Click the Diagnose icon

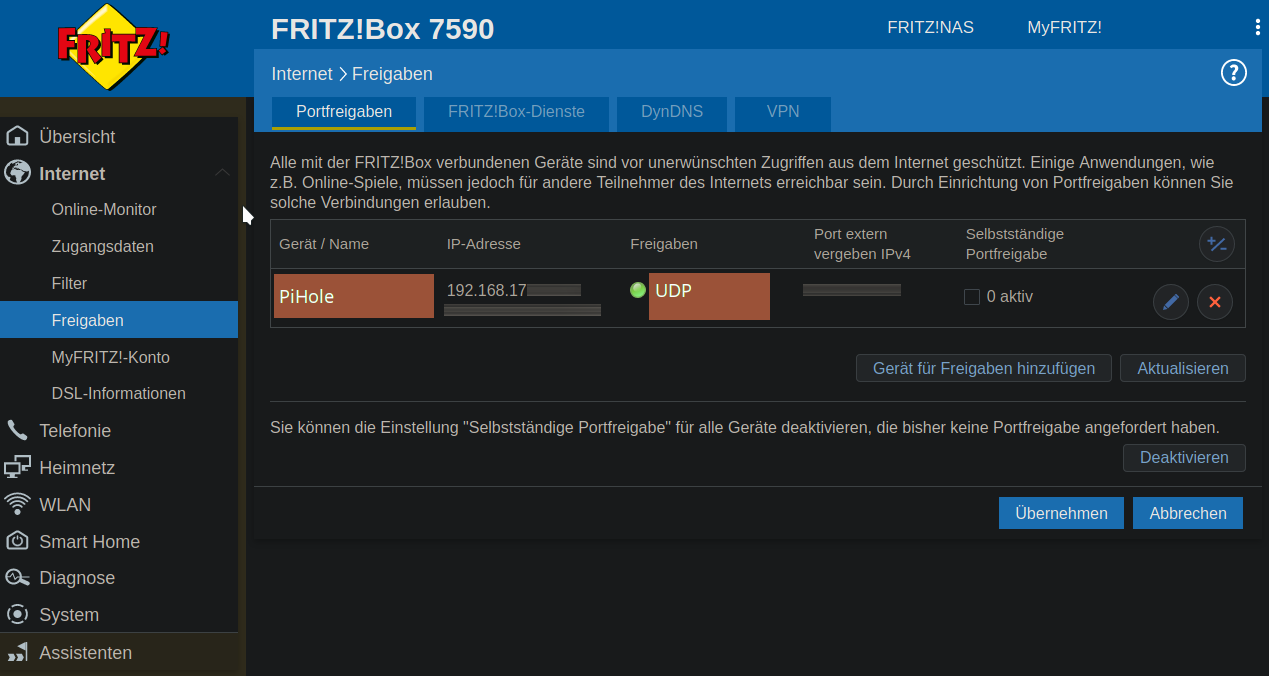pos(17,577)
